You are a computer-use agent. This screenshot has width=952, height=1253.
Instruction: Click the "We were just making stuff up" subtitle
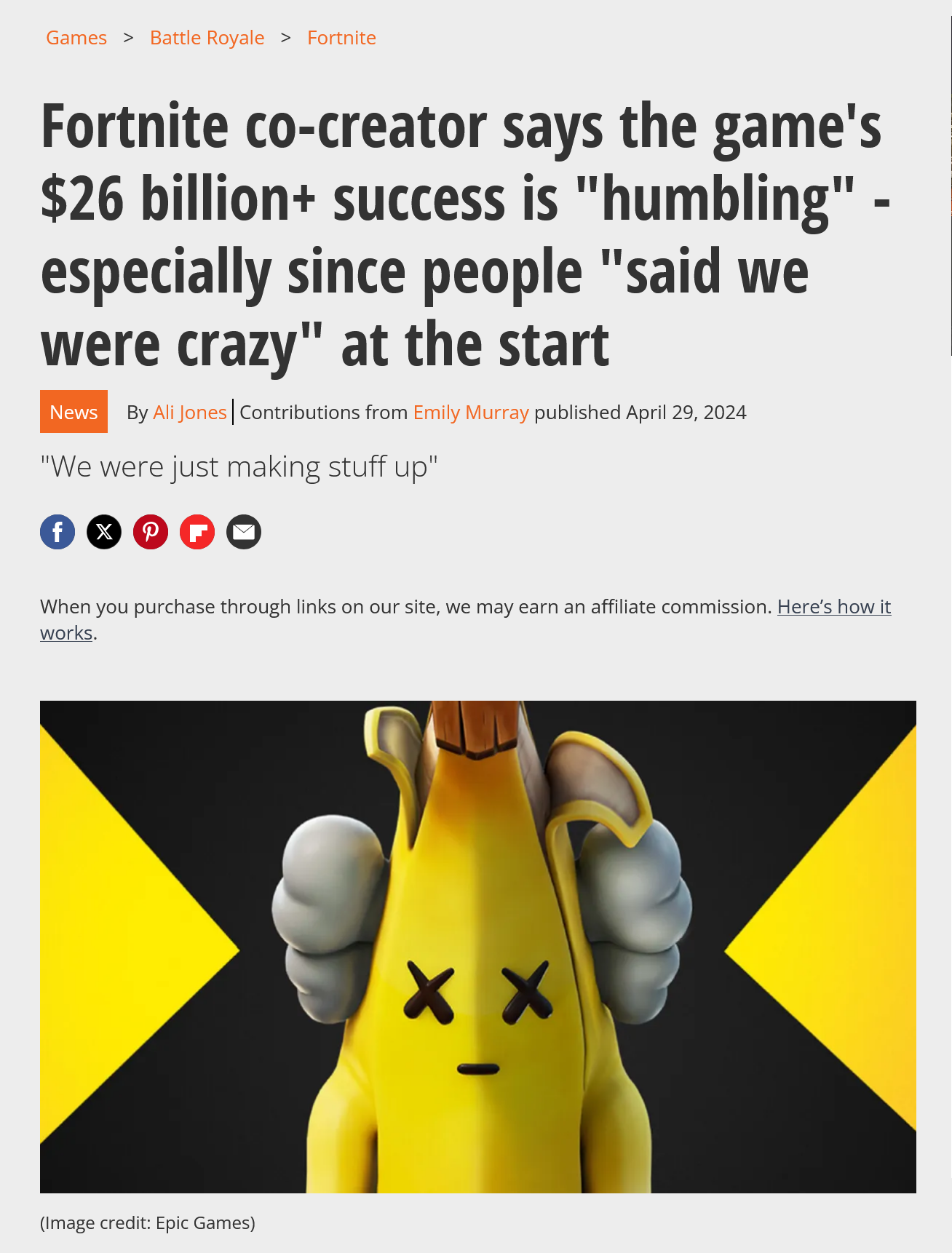[239, 467]
